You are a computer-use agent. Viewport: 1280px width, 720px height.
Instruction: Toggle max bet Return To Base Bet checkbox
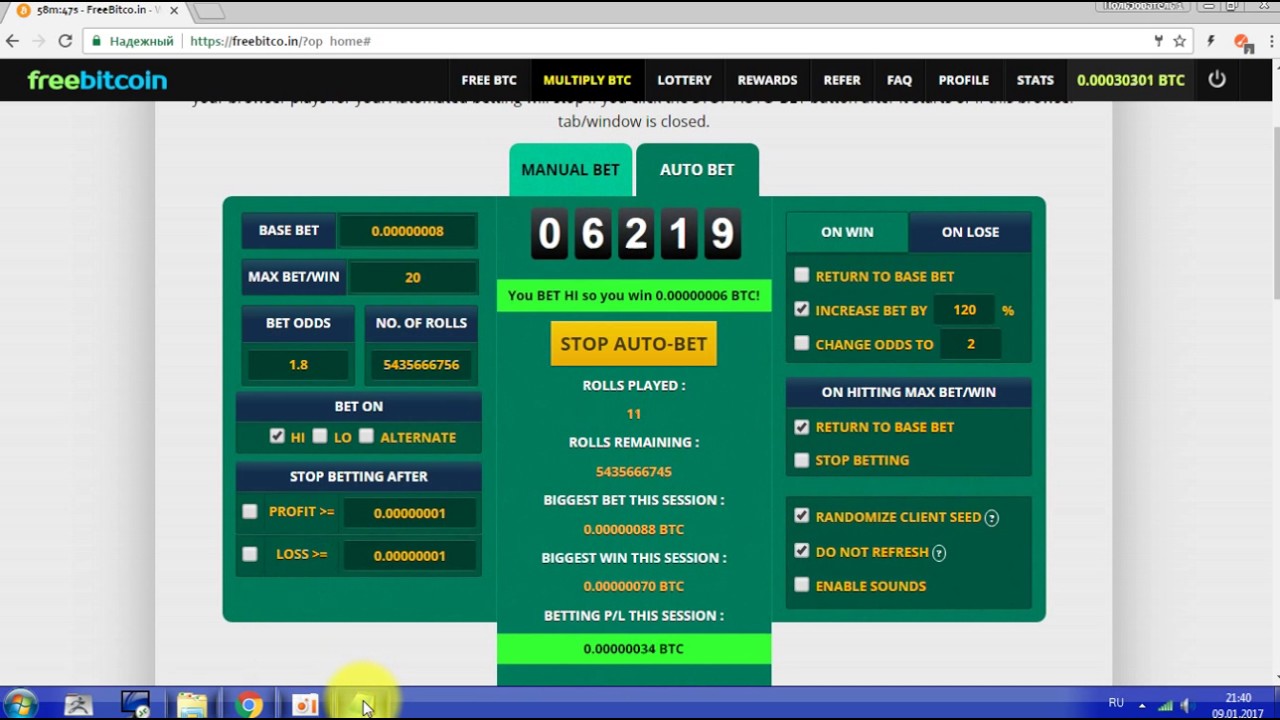tap(802, 426)
